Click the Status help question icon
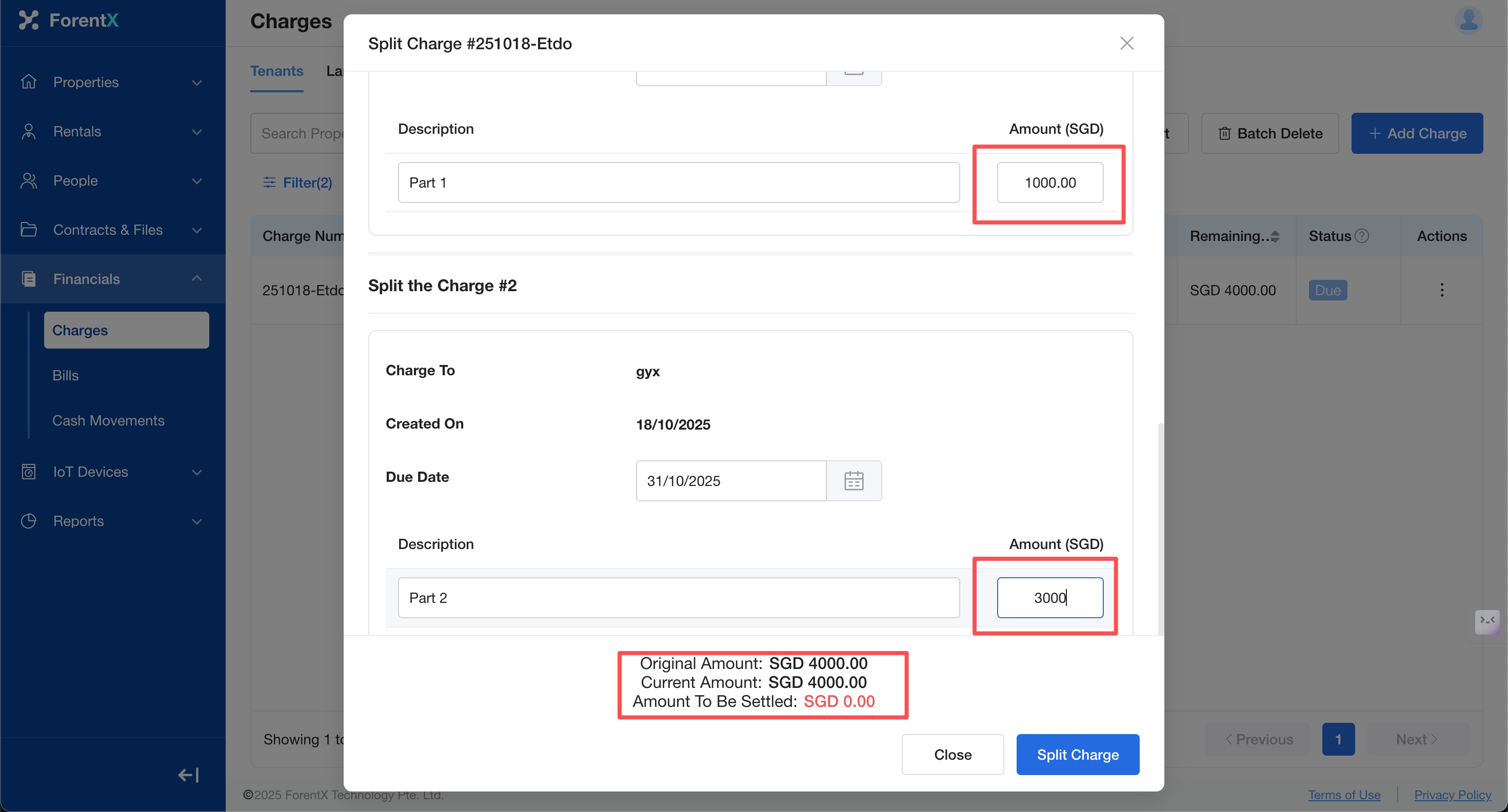This screenshot has height=812, width=1508. [x=1362, y=236]
